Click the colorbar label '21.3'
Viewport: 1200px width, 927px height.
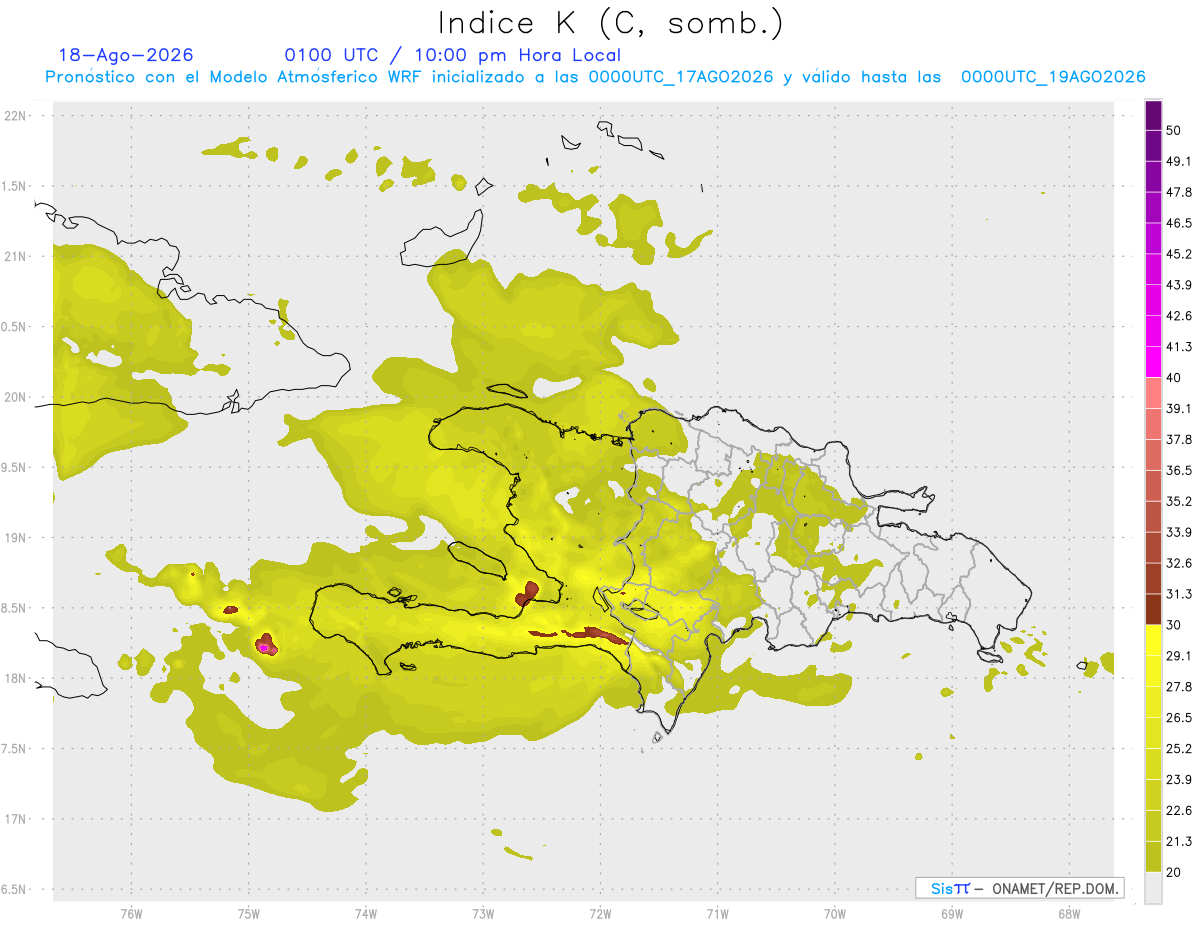(x=1179, y=842)
